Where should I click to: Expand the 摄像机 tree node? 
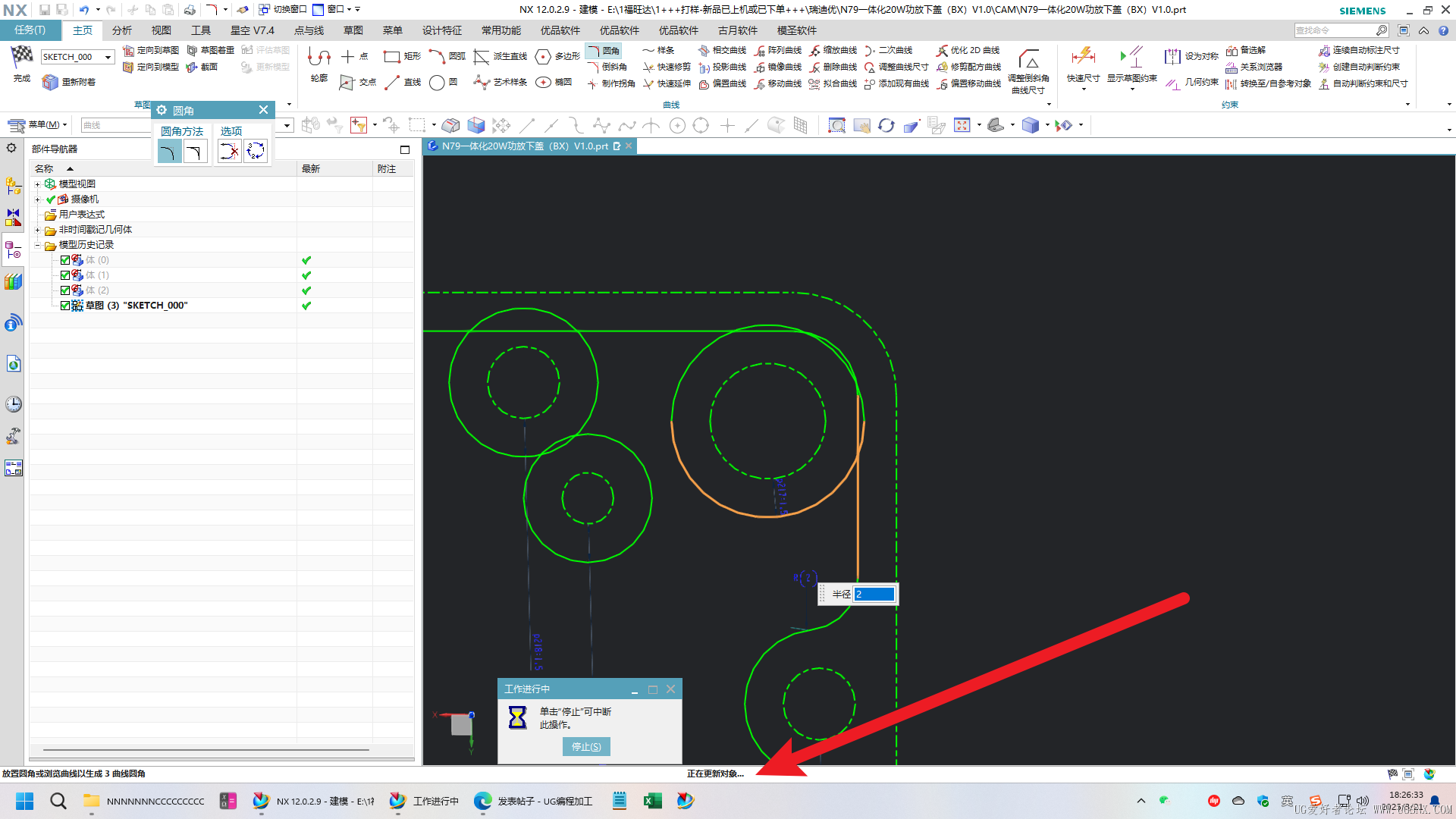click(x=37, y=199)
